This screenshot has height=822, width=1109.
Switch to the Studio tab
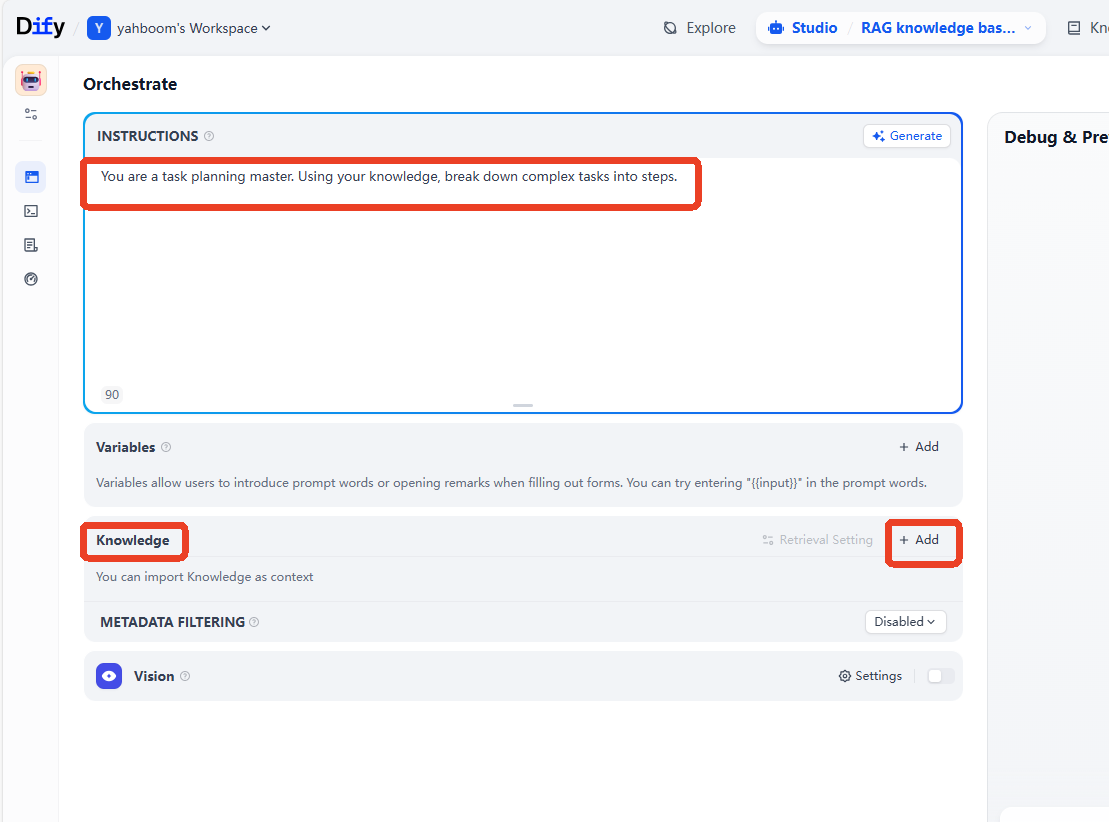point(803,28)
